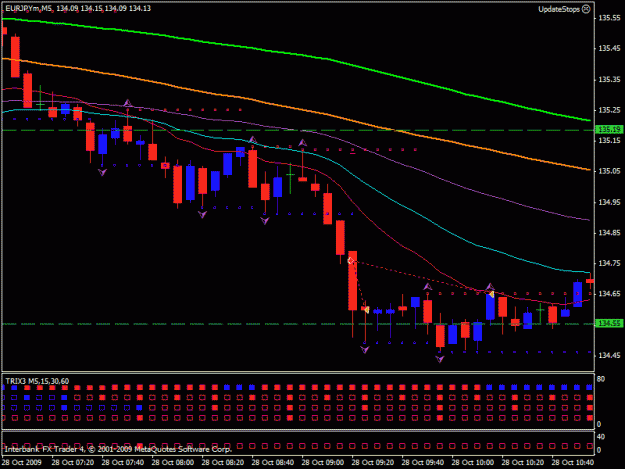Click the 135.35 price scale label
The height and width of the screenshot is (469, 625).
tap(609, 79)
